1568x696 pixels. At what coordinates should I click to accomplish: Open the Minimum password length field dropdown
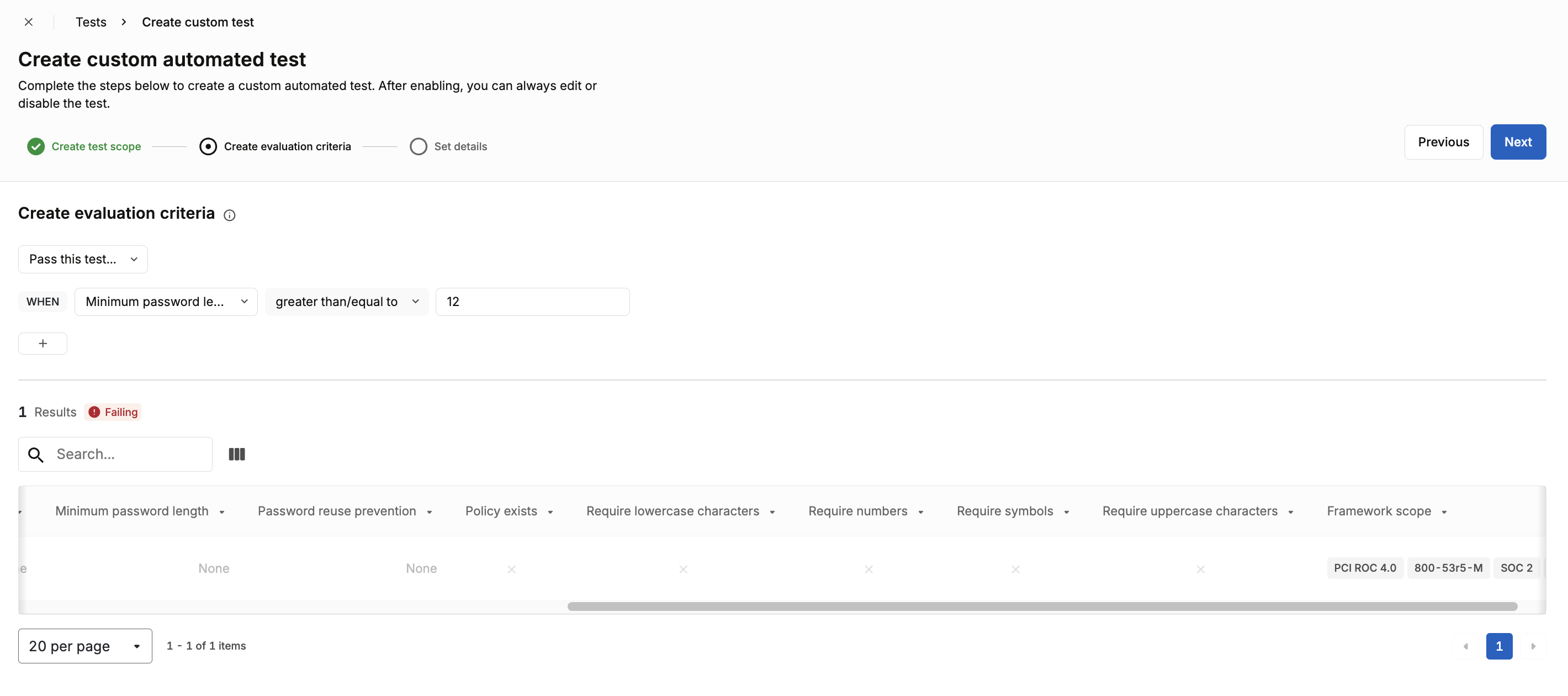click(x=166, y=302)
